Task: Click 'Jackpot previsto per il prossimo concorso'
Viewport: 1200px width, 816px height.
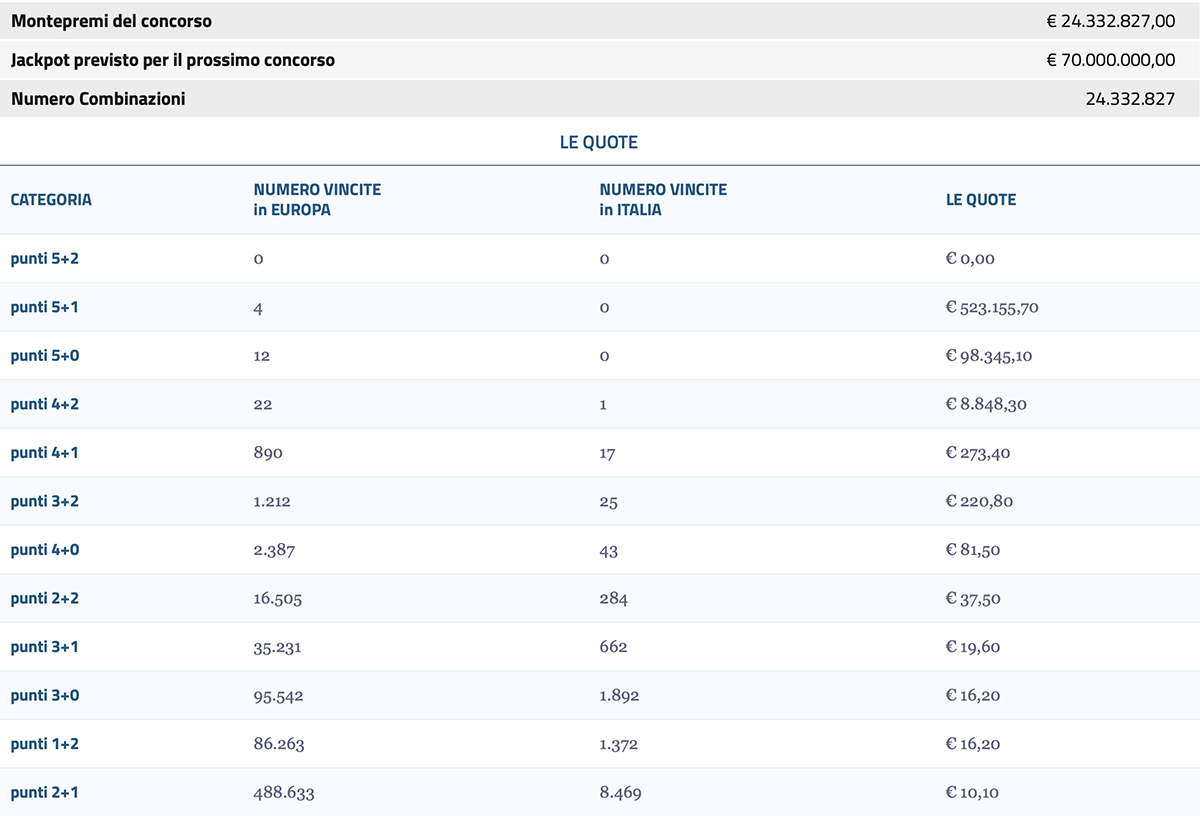Action: [173, 60]
